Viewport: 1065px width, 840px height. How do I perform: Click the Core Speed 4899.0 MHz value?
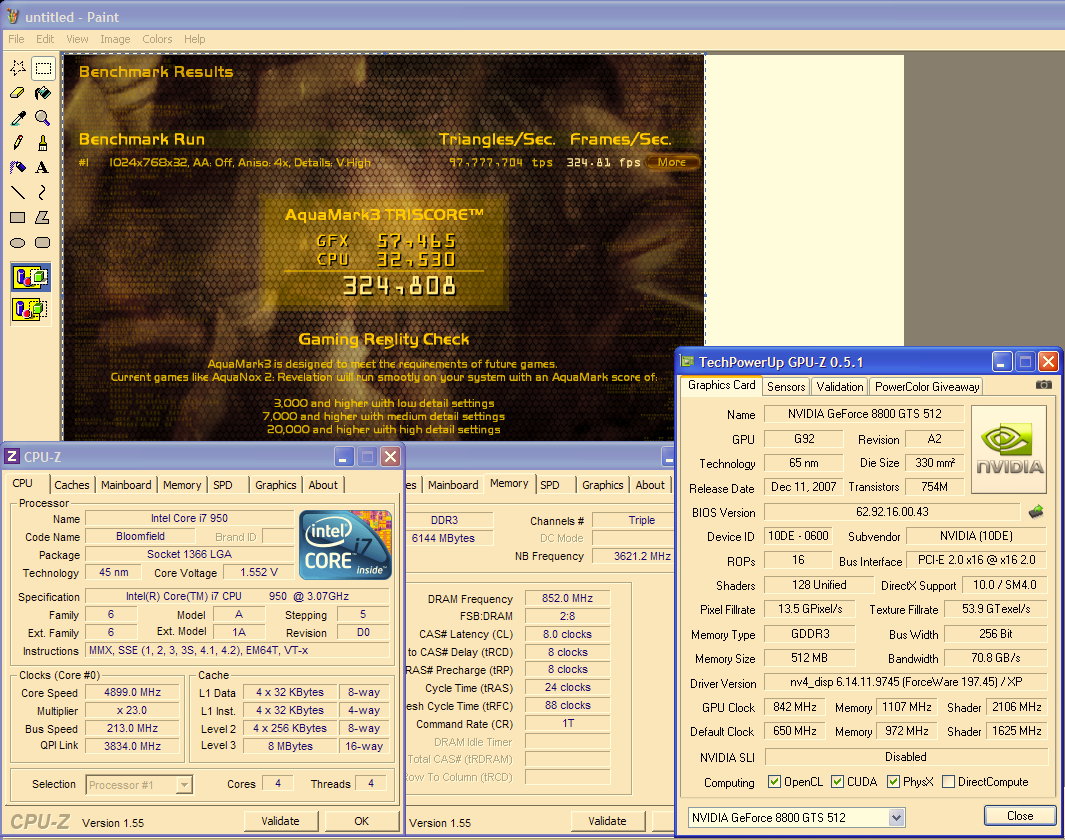pos(132,693)
